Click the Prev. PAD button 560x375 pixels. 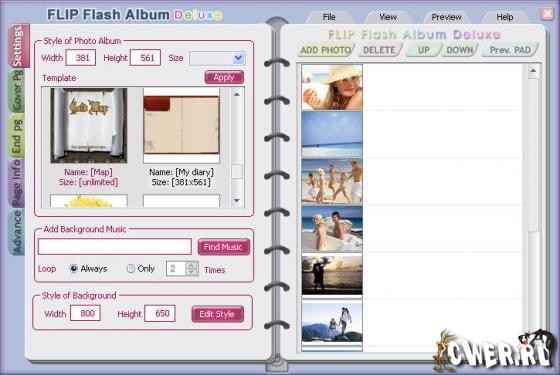pos(510,50)
